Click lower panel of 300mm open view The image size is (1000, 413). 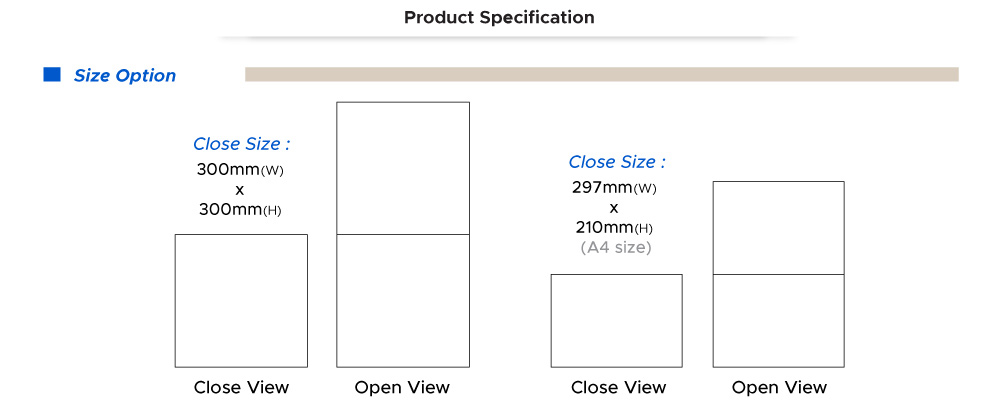(x=403, y=301)
